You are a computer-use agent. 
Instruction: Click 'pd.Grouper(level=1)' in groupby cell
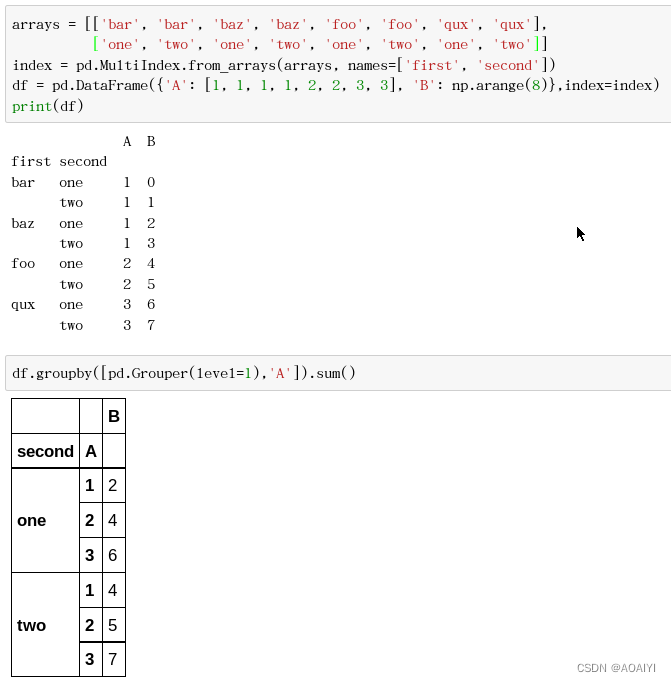[x=184, y=373]
